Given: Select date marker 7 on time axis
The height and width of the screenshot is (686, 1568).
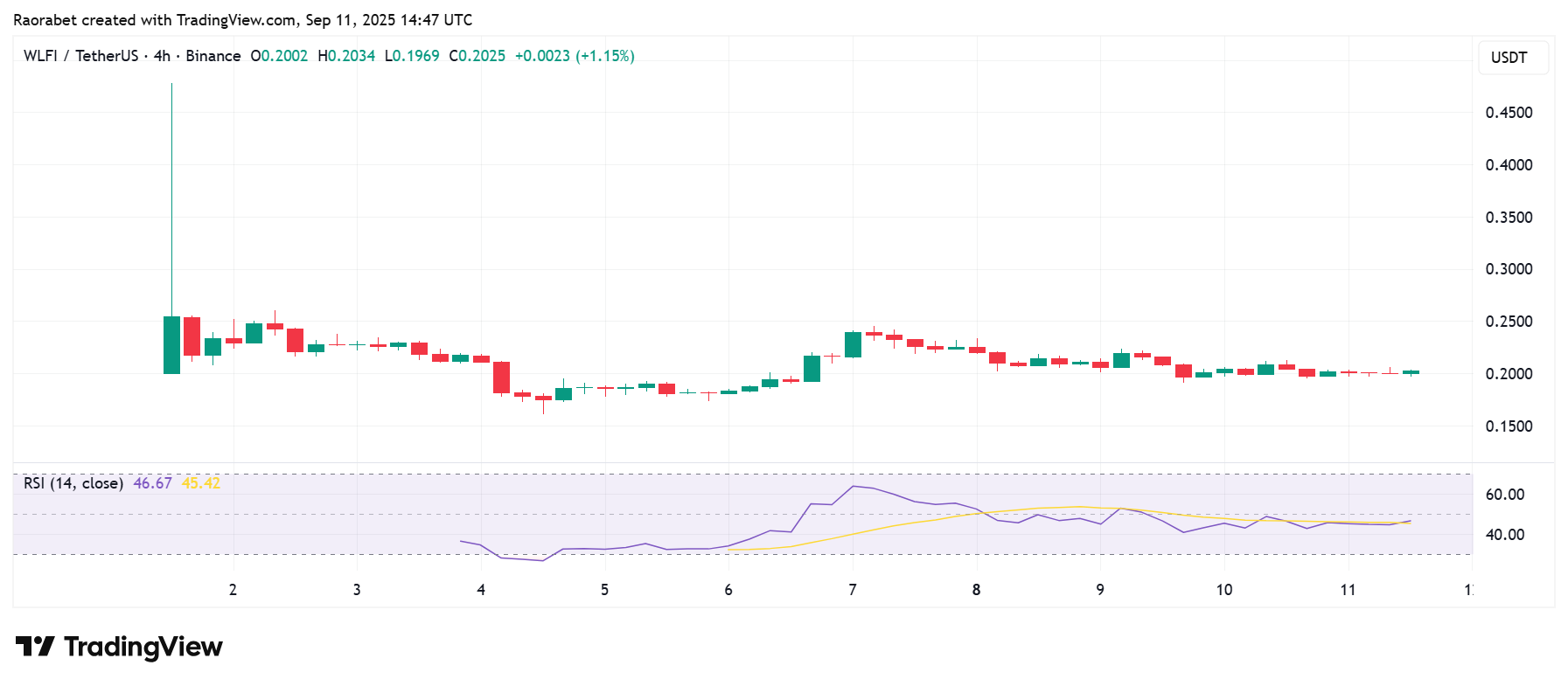Looking at the screenshot, I should click(x=852, y=590).
